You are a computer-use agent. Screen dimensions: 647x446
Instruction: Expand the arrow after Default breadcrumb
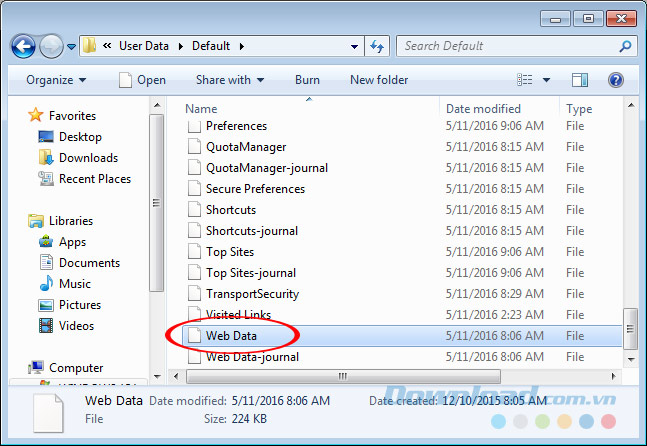(241, 46)
